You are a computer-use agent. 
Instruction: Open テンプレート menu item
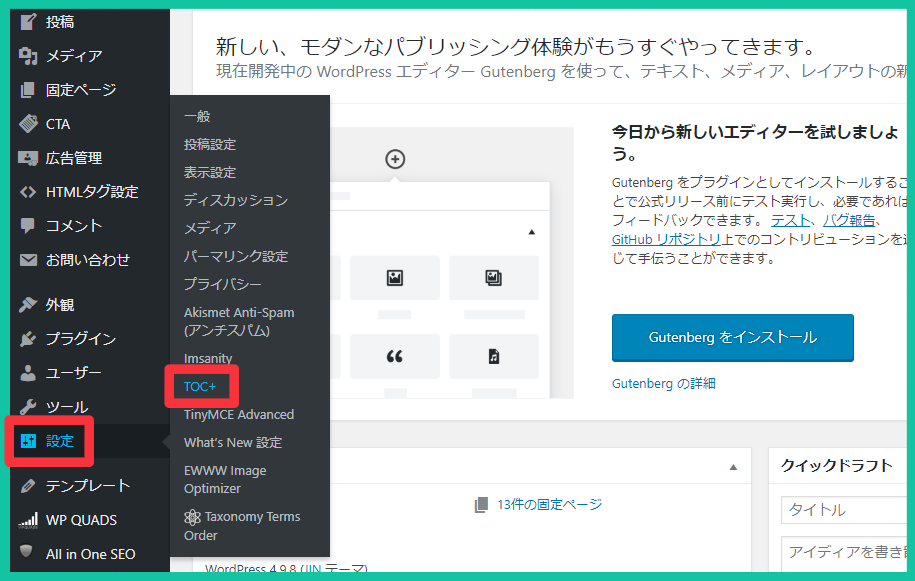tap(88, 485)
